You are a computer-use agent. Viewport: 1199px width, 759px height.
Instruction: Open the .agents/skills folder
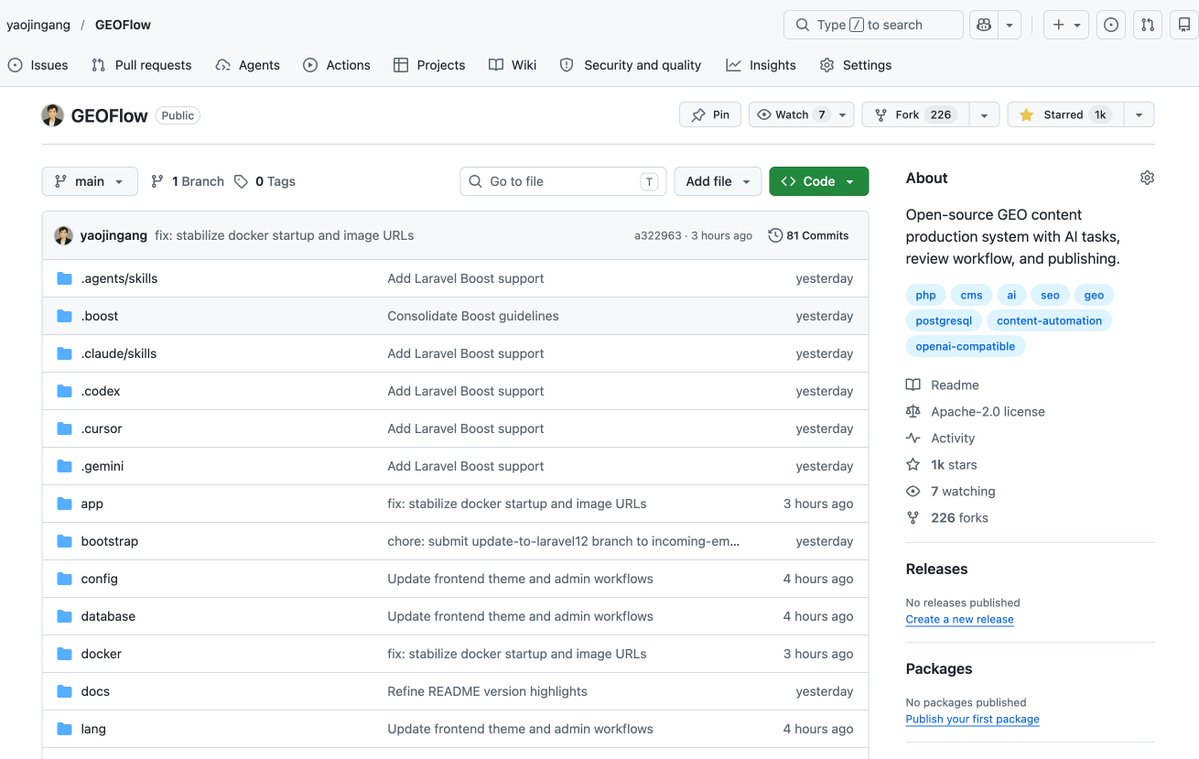click(119, 278)
